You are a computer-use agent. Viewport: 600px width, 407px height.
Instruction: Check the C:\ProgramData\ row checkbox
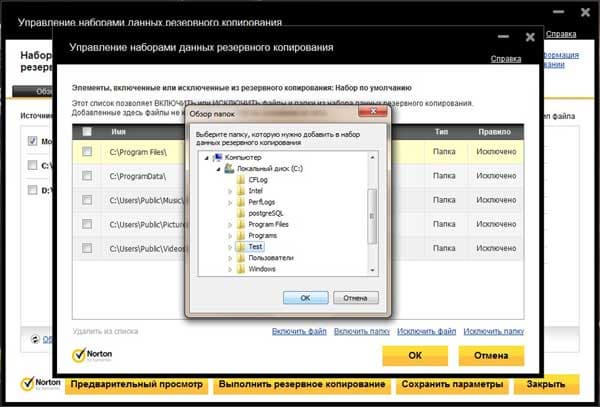click(87, 176)
